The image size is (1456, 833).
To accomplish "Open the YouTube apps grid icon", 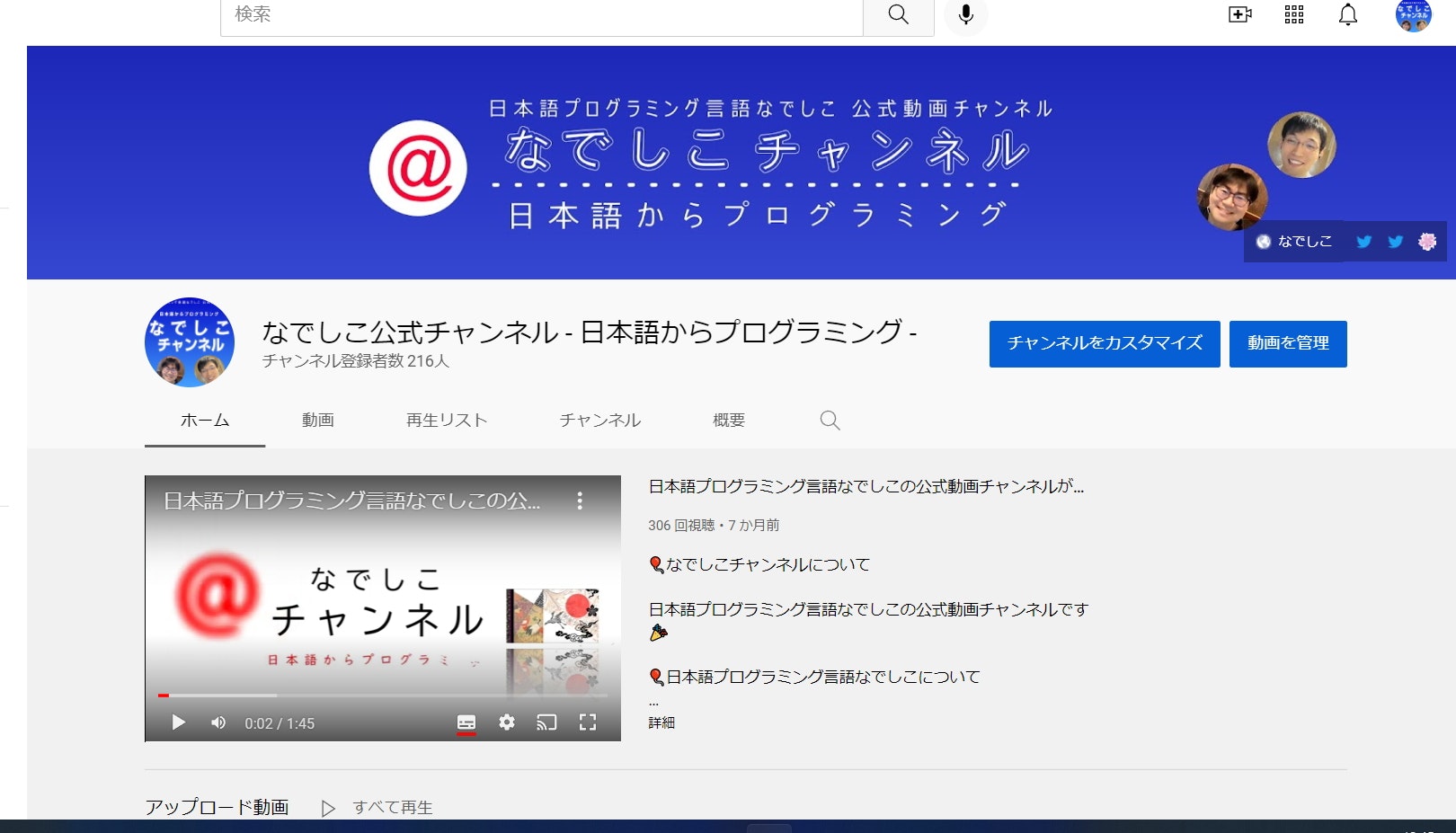I will point(1294,14).
